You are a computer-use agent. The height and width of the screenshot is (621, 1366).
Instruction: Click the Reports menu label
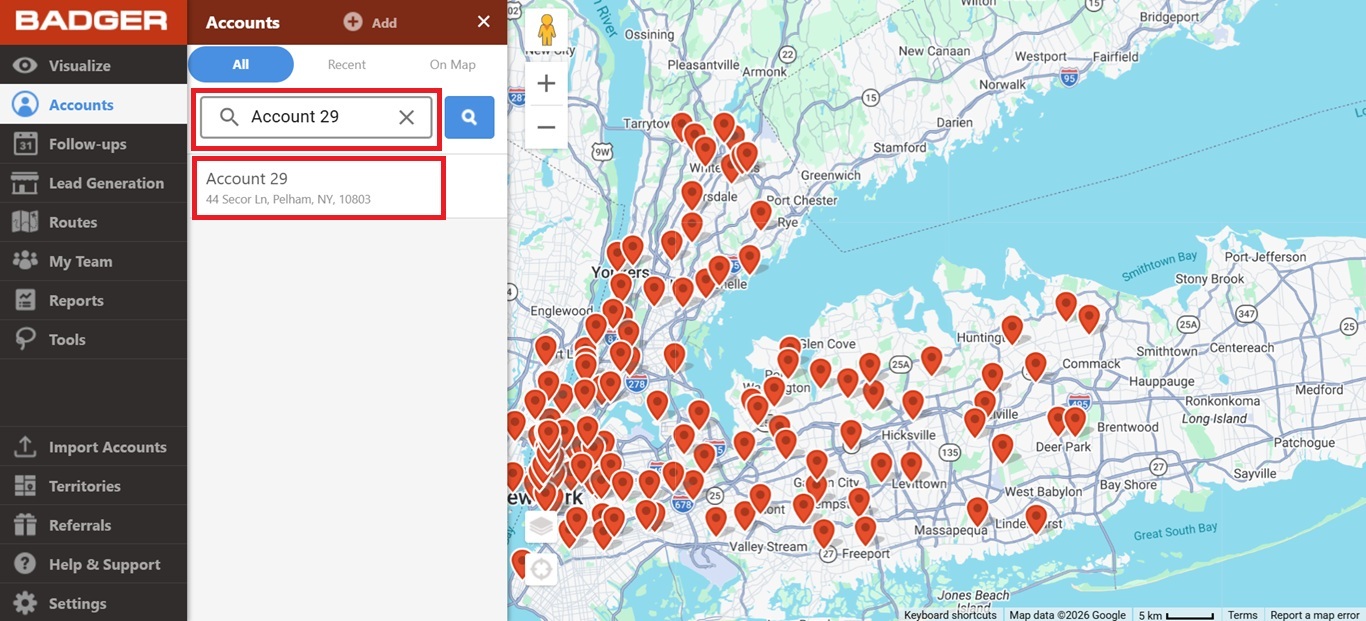point(76,300)
